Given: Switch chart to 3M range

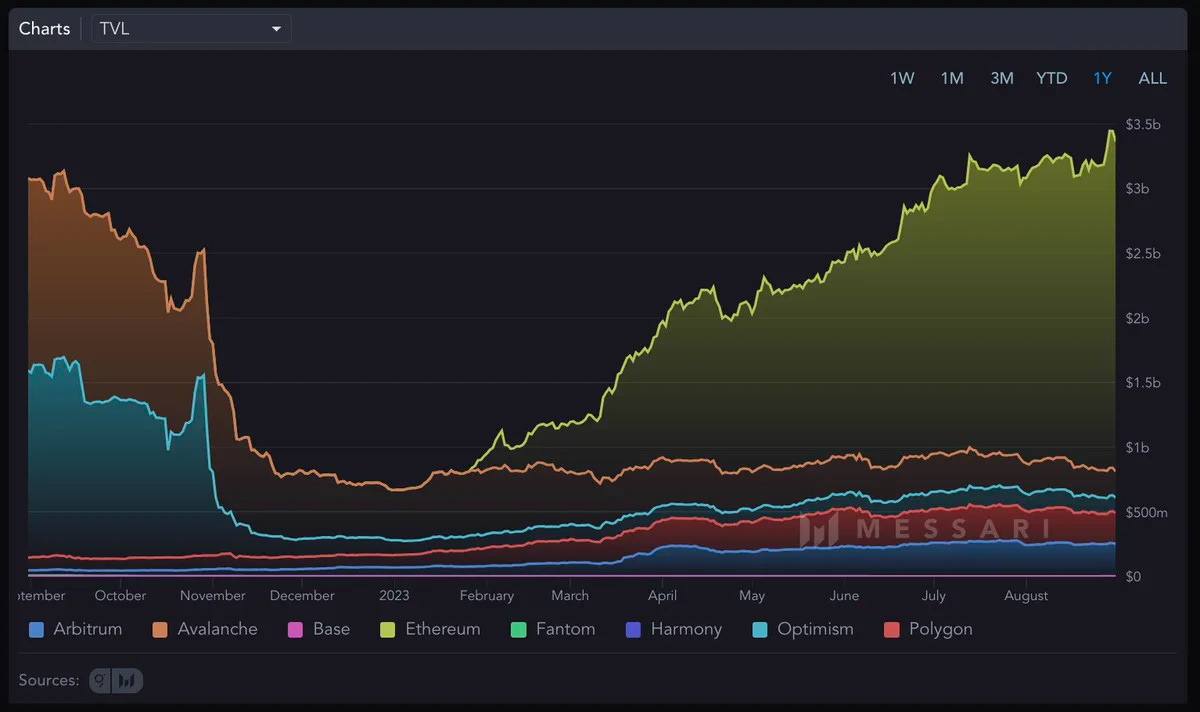Looking at the screenshot, I should pos(1002,78).
